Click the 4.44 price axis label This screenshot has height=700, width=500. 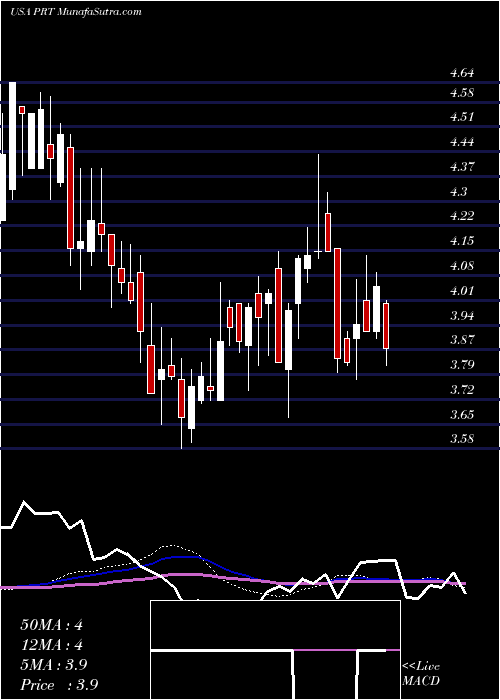tap(461, 142)
